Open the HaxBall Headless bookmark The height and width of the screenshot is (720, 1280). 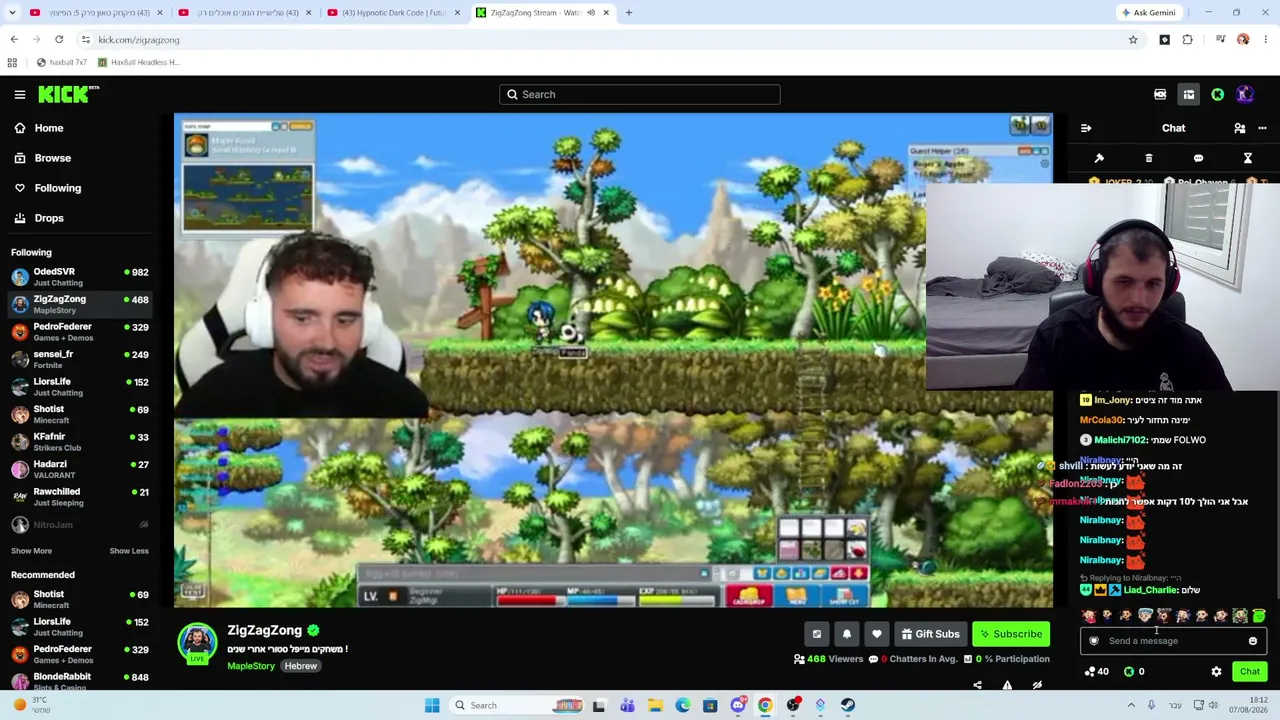139,62
